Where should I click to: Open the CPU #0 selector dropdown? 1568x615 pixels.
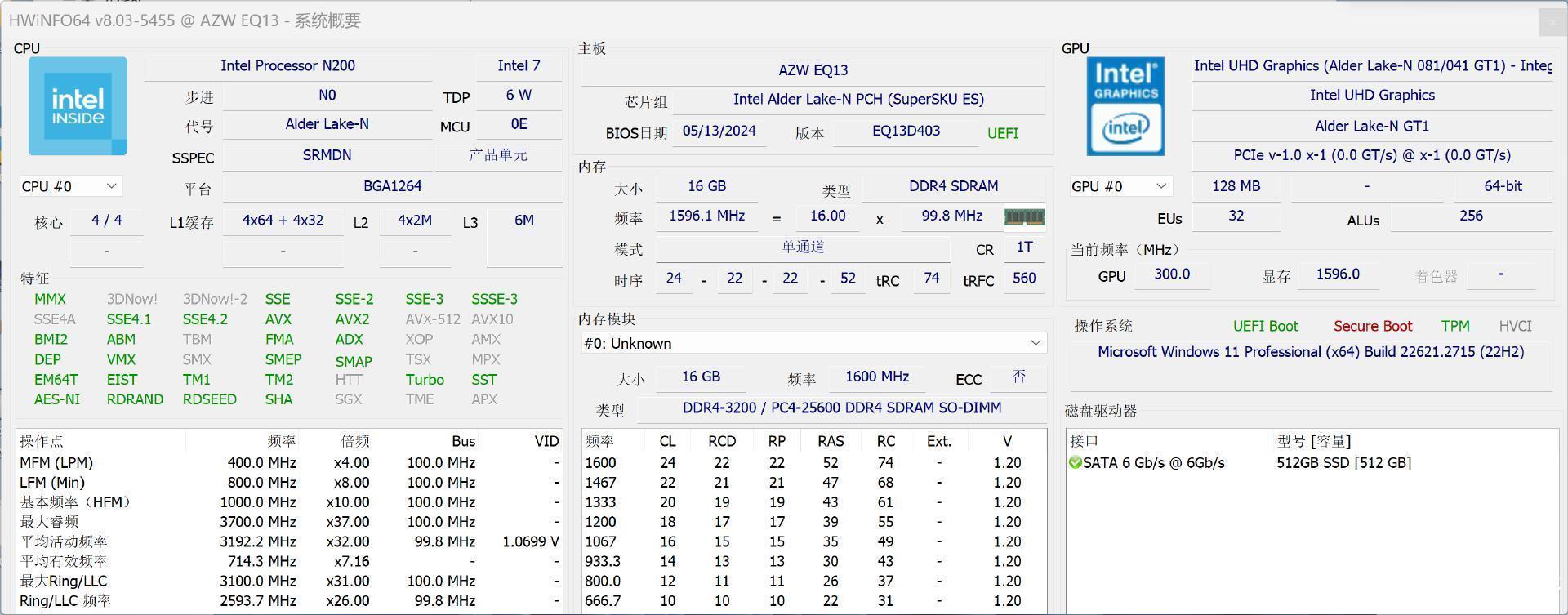click(x=70, y=186)
